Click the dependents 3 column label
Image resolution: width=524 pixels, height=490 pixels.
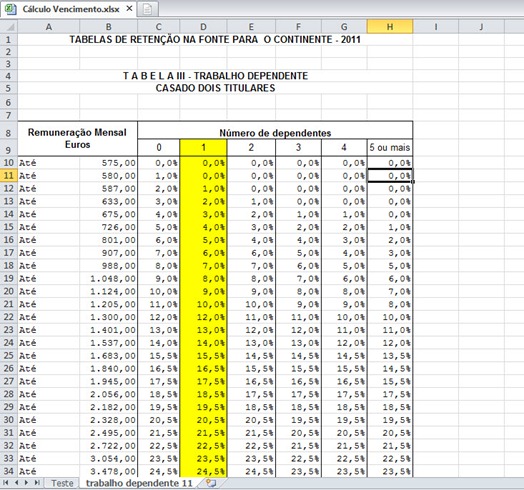pos(298,147)
